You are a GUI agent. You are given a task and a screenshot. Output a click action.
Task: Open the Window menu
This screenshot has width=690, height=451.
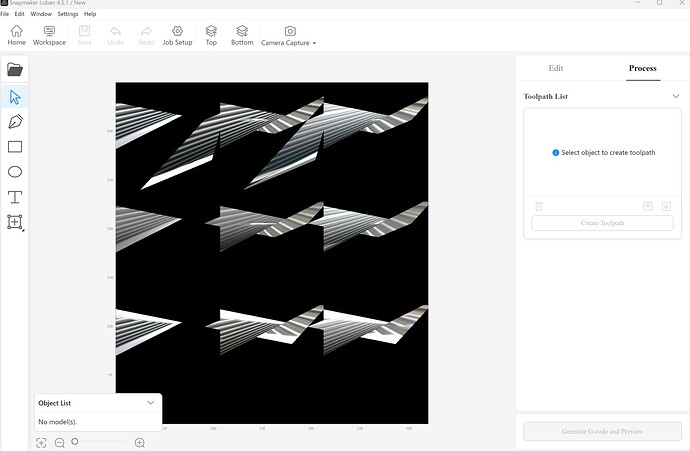[x=41, y=14]
